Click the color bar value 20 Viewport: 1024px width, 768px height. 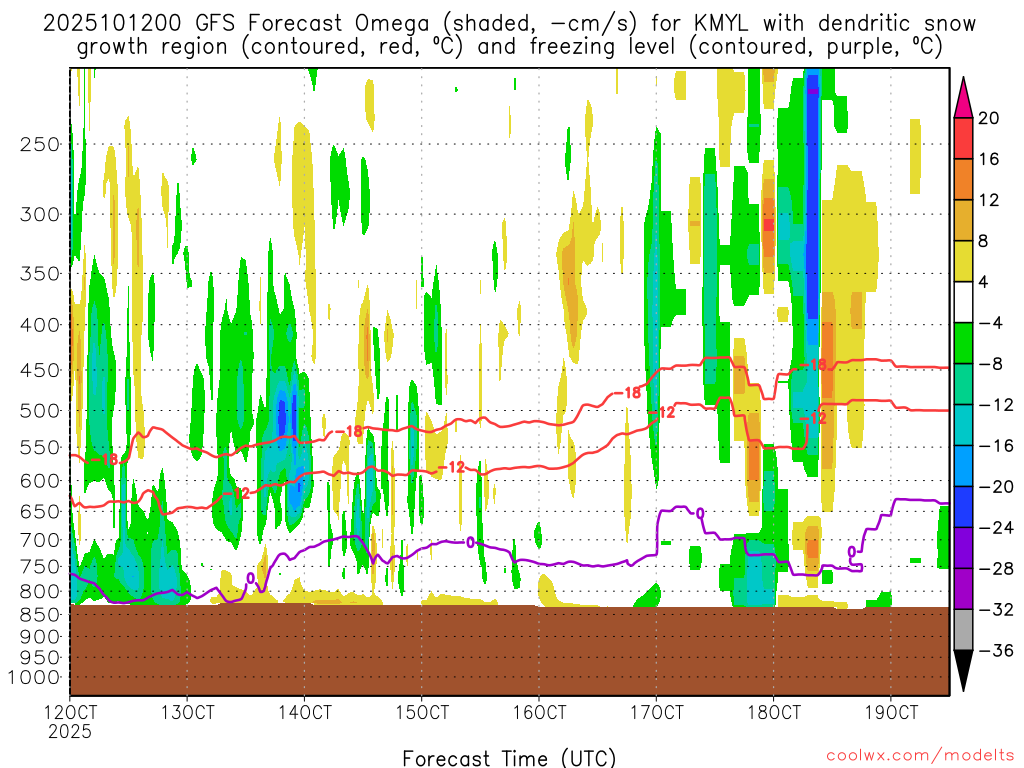(989, 118)
